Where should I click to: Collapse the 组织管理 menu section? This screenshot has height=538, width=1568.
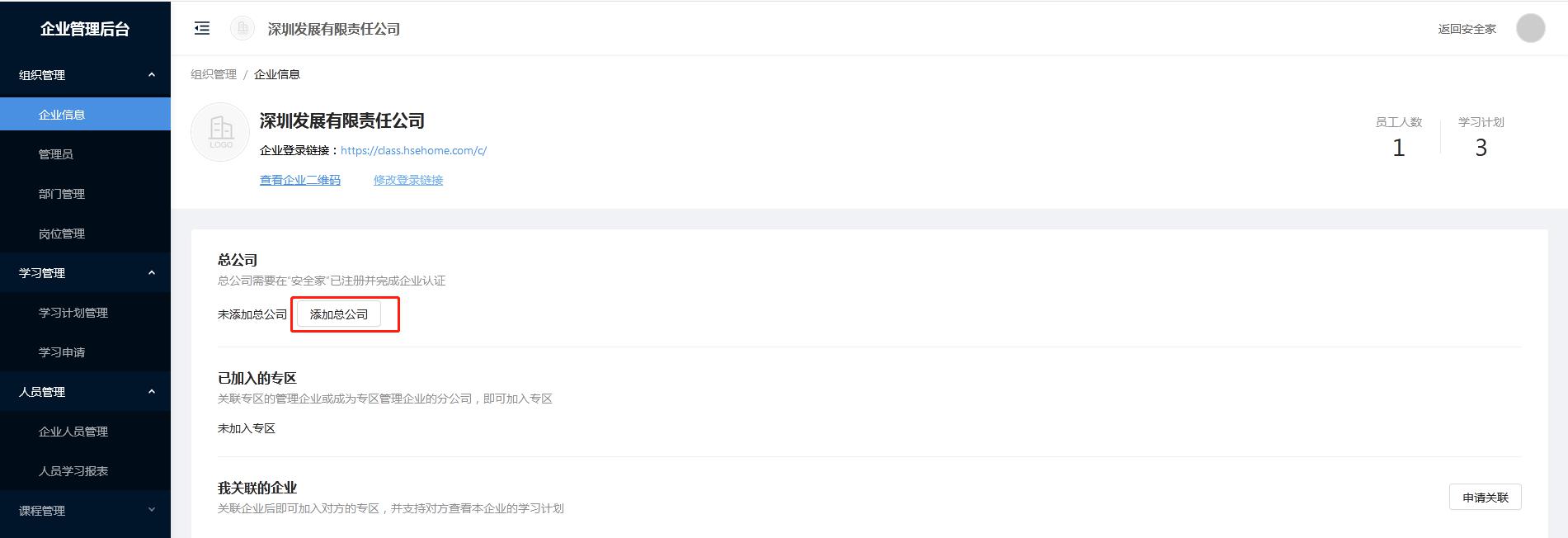click(85, 75)
